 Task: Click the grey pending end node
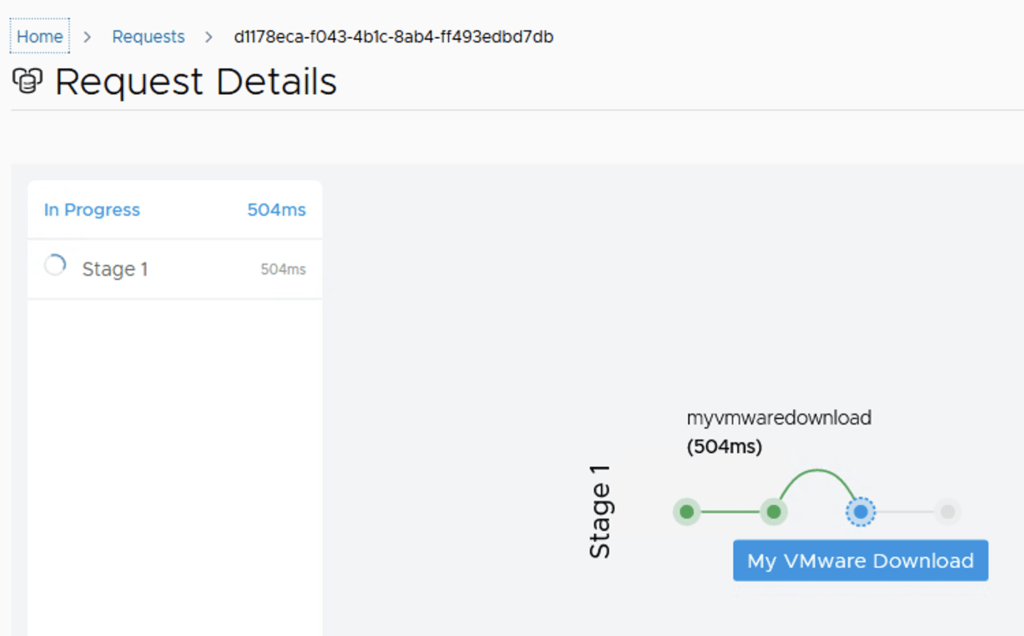[x=948, y=512]
